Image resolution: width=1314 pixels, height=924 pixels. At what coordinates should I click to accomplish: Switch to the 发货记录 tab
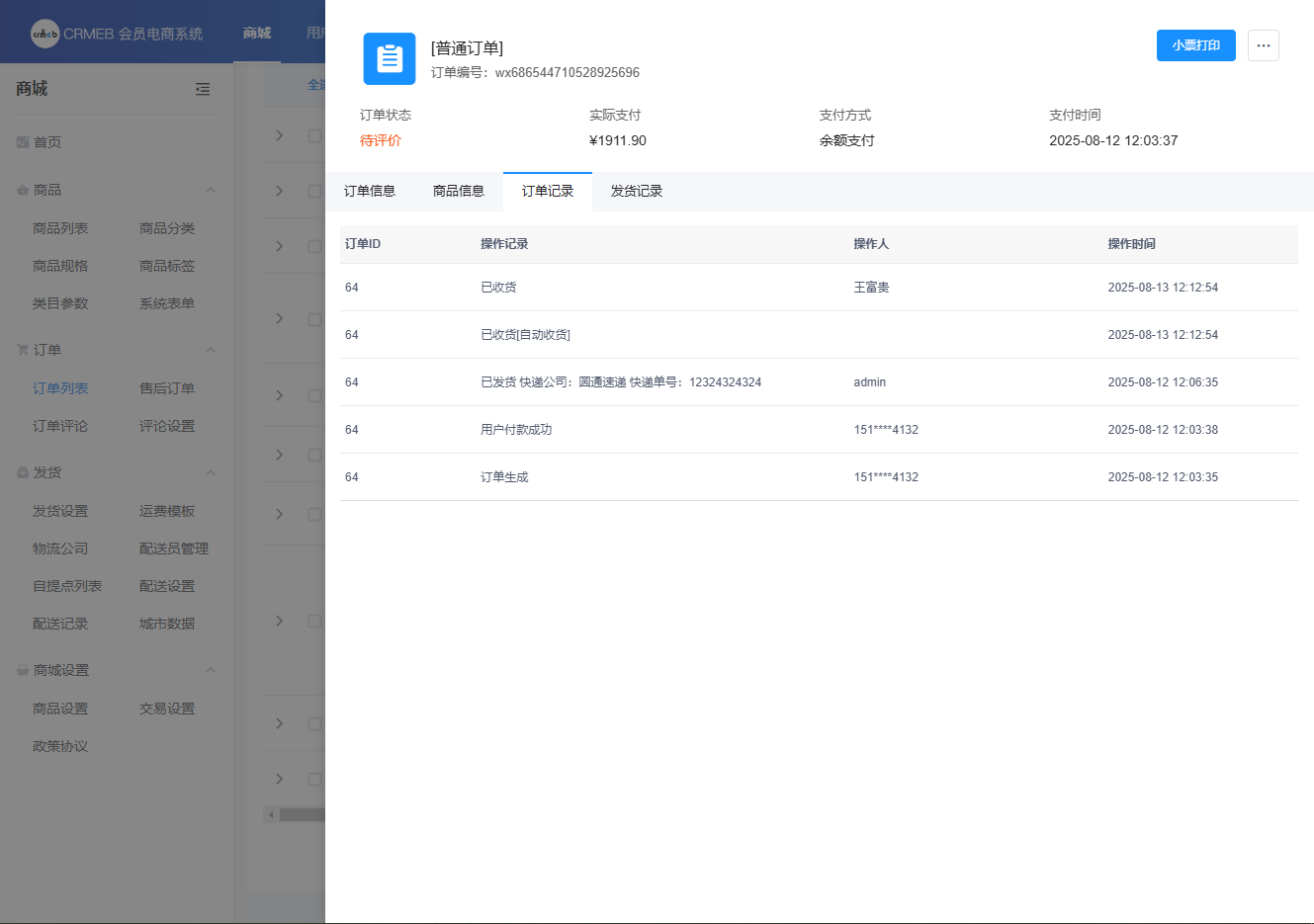(636, 192)
